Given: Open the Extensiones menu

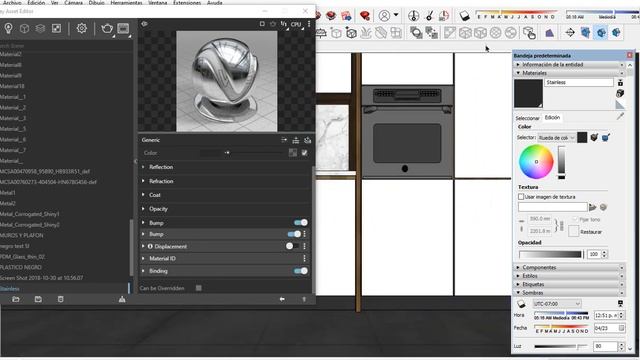Looking at the screenshot, I should [x=187, y=2].
